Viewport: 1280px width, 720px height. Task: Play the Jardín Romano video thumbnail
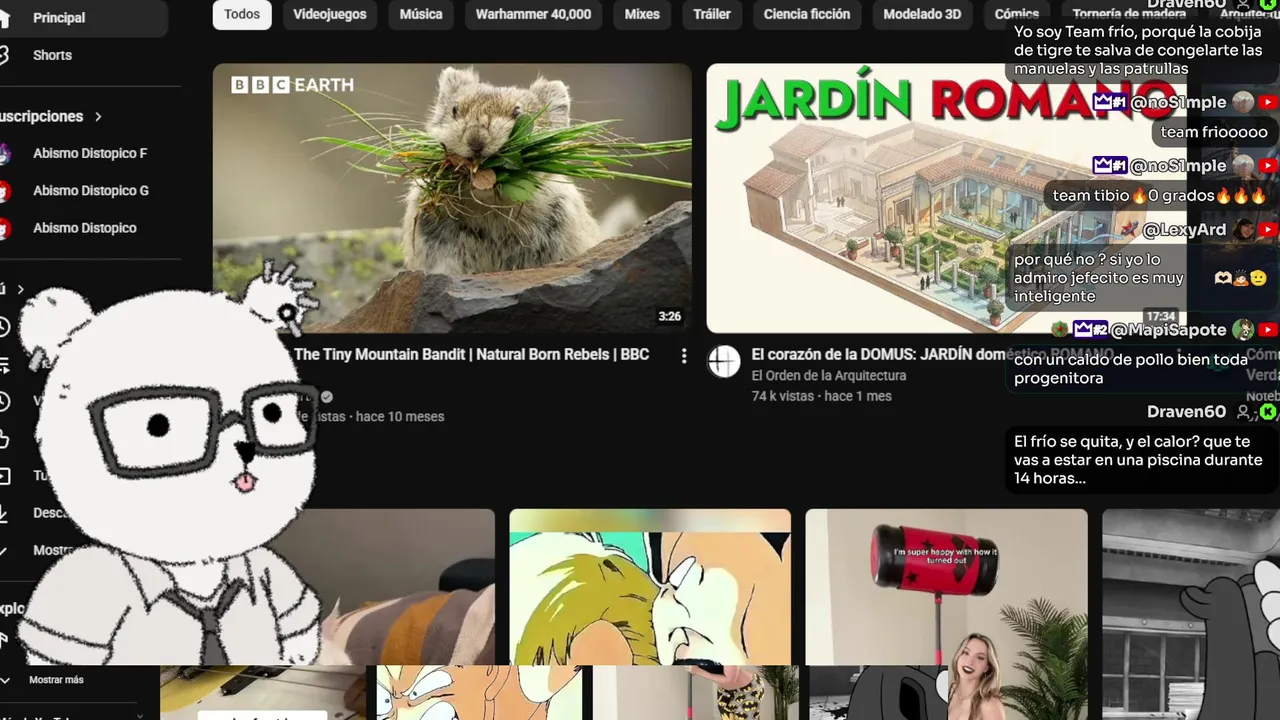coord(945,198)
